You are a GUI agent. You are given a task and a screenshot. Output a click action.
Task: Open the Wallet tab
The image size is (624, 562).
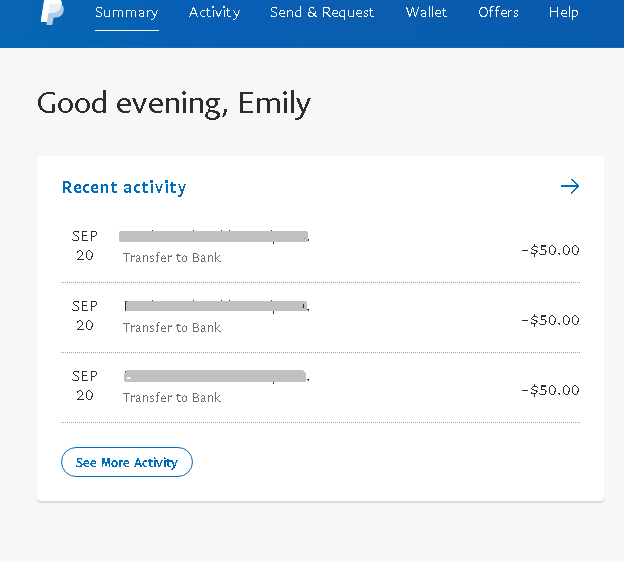coord(426,13)
